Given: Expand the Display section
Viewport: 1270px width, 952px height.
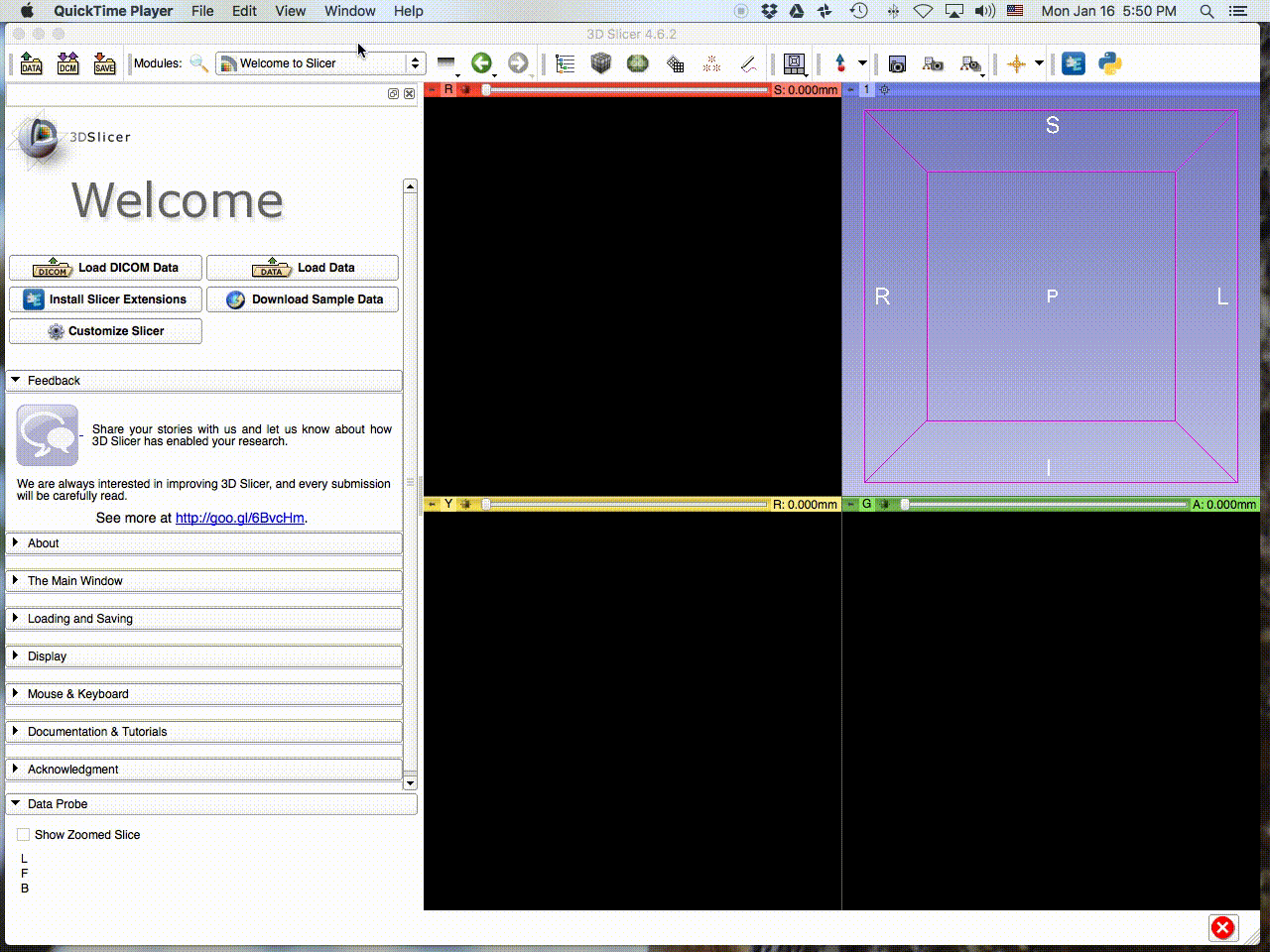Looking at the screenshot, I should [204, 656].
